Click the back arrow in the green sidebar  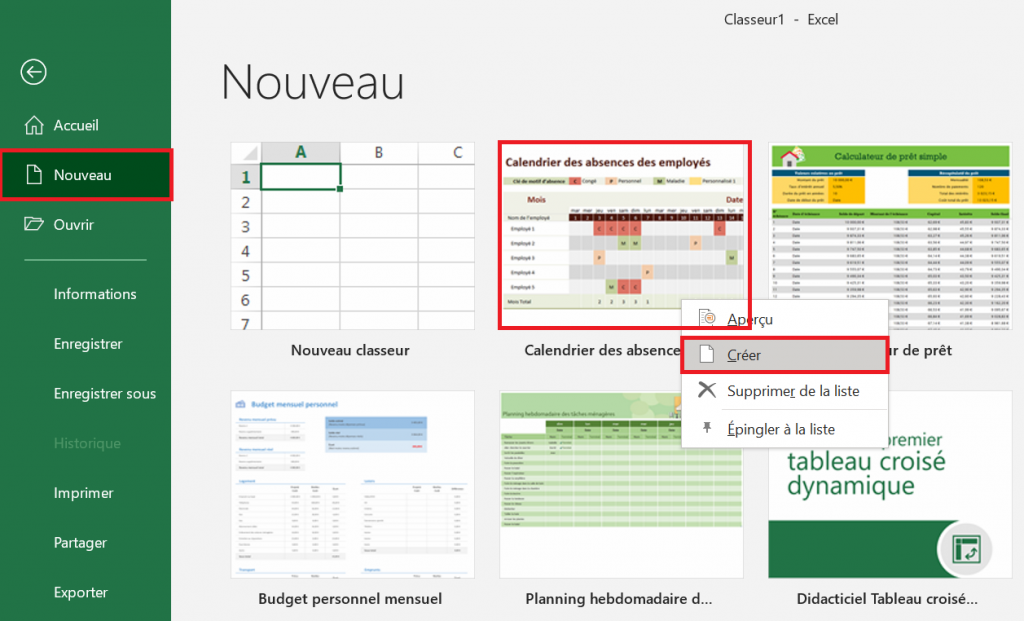pyautogui.click(x=33, y=72)
